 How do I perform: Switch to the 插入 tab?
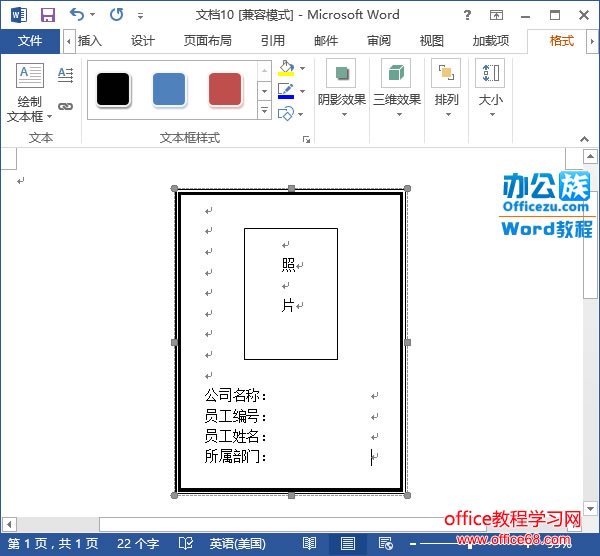click(90, 41)
